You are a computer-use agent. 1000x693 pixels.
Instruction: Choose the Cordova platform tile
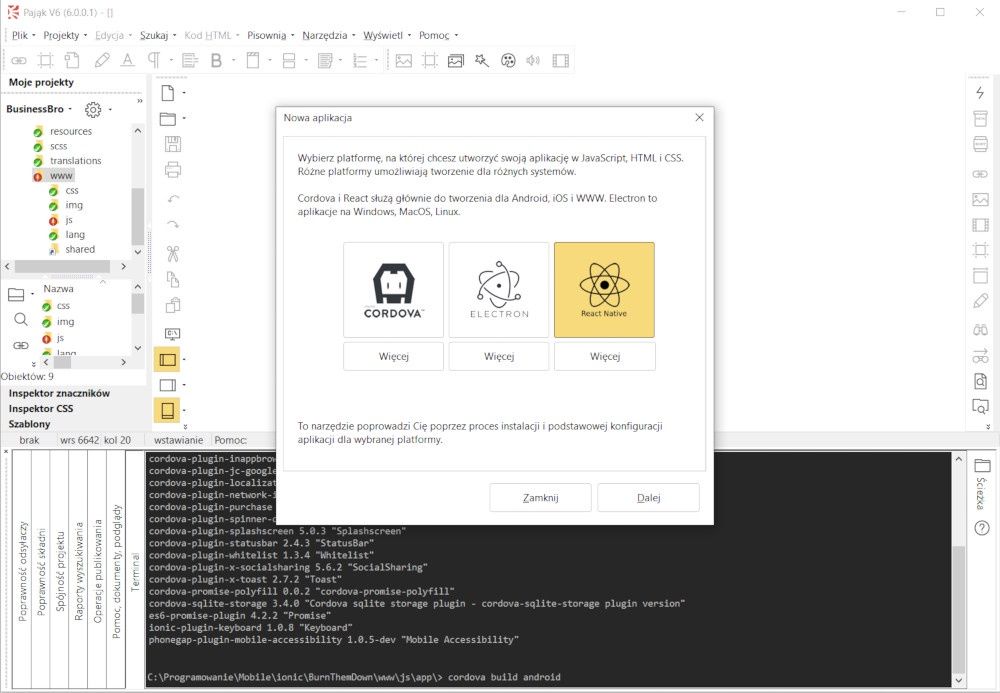click(x=393, y=289)
